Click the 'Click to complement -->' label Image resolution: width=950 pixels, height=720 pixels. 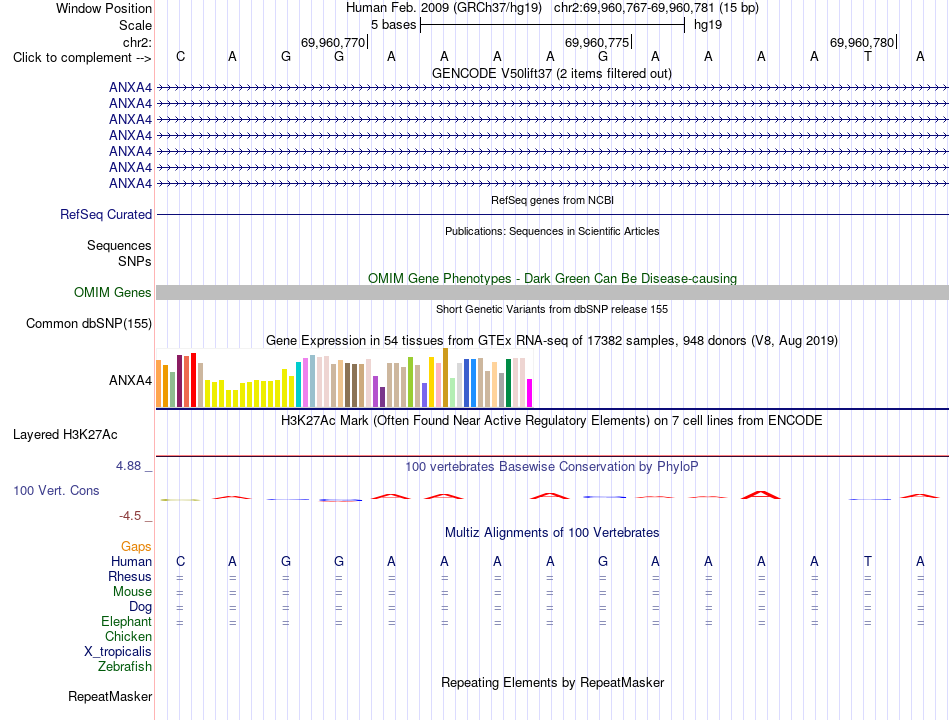click(x=82, y=58)
